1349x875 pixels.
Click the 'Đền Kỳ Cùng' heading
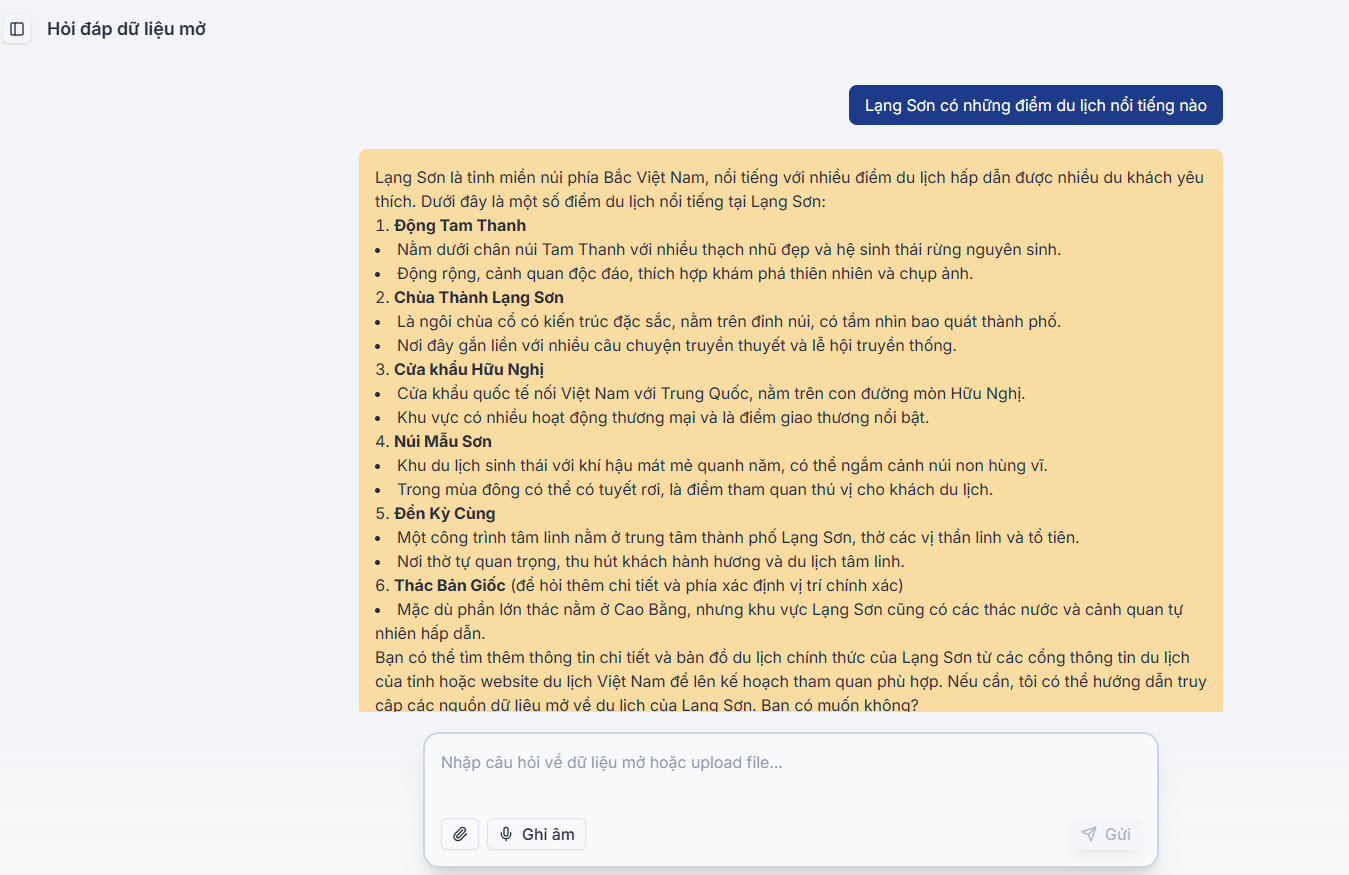(444, 514)
